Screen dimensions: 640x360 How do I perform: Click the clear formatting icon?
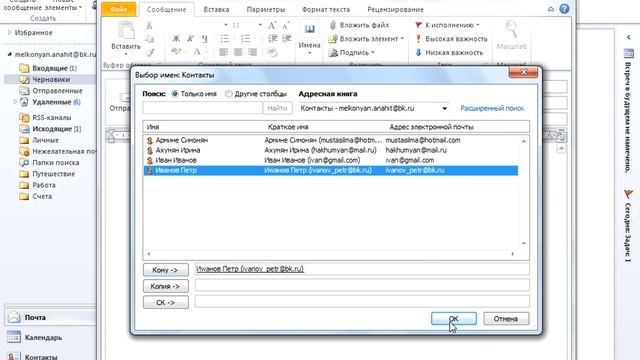(273, 52)
